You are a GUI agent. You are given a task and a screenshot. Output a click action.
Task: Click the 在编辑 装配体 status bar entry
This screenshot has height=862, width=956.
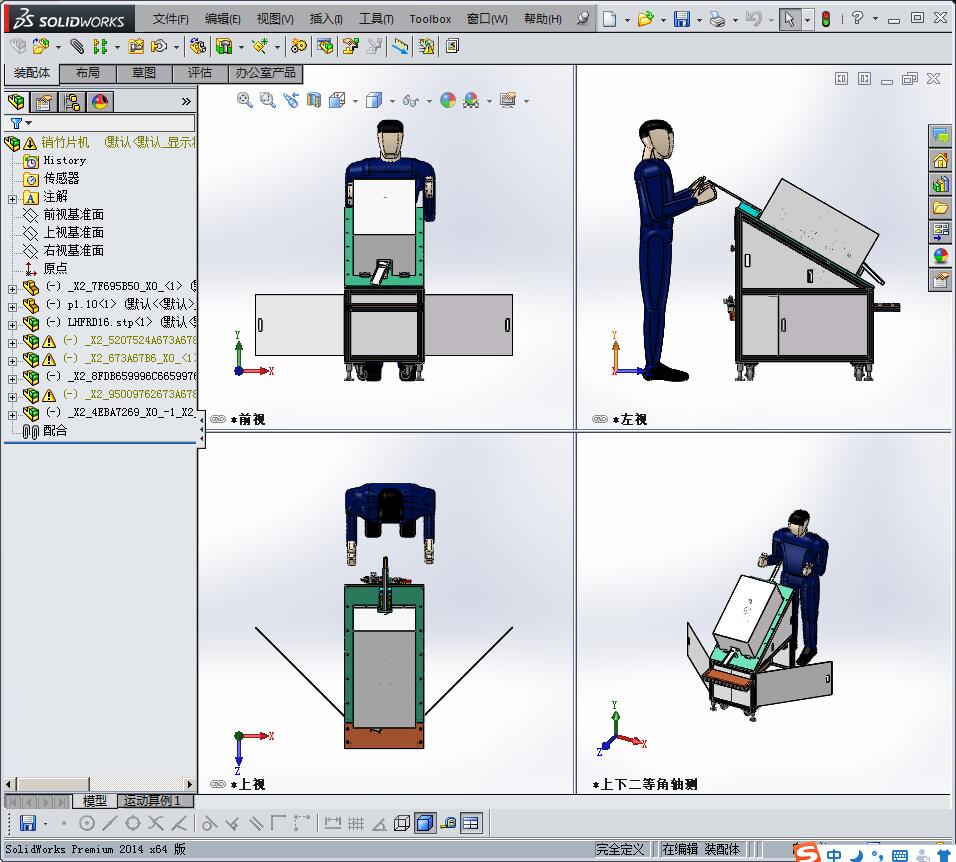(701, 849)
